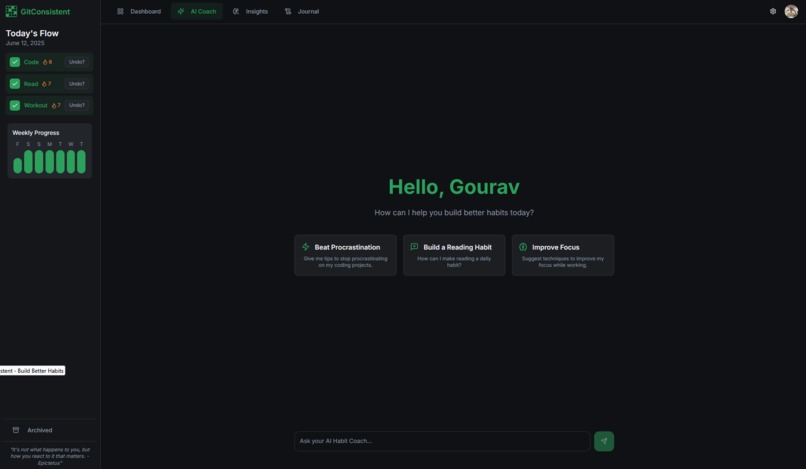The width and height of the screenshot is (806, 469).
Task: Open settings via the gear icon
Action: (773, 11)
